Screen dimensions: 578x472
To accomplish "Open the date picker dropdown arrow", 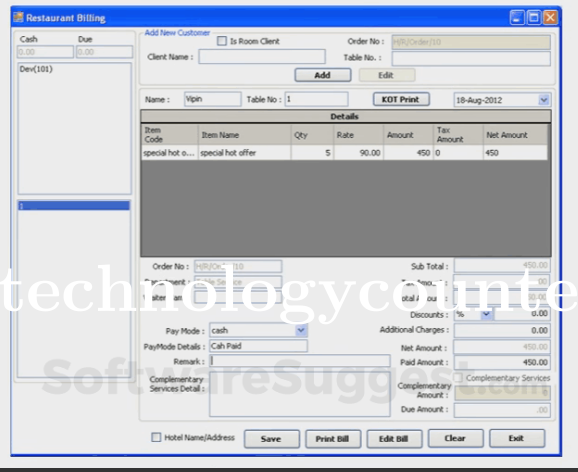I will pos(544,100).
